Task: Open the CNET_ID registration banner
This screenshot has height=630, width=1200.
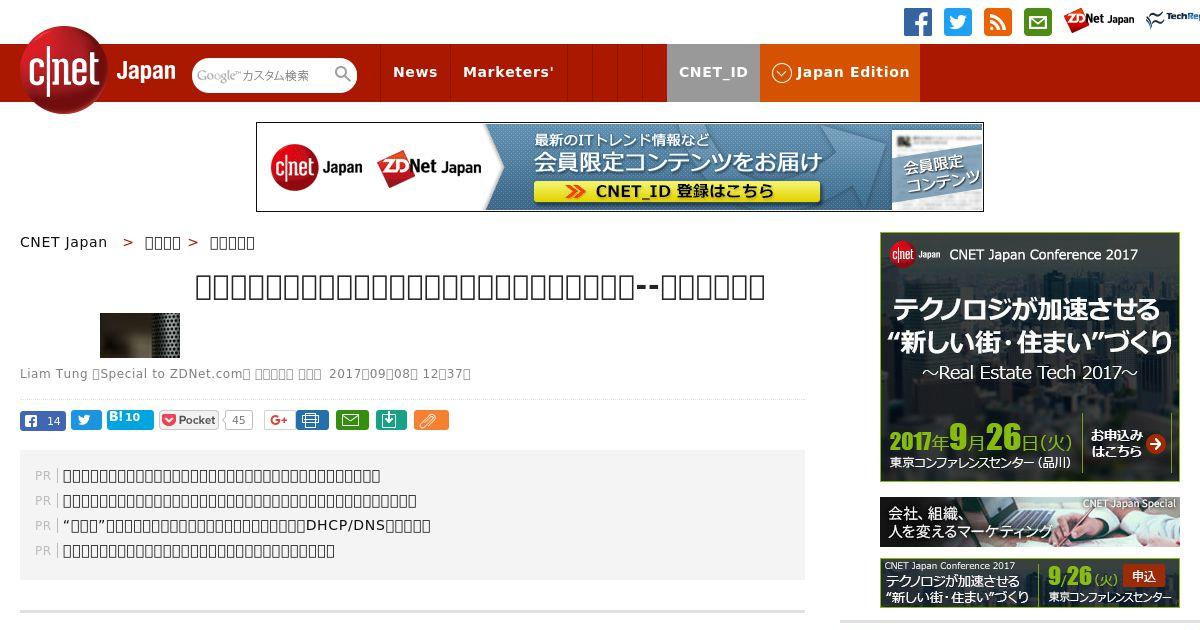Action: click(x=620, y=167)
